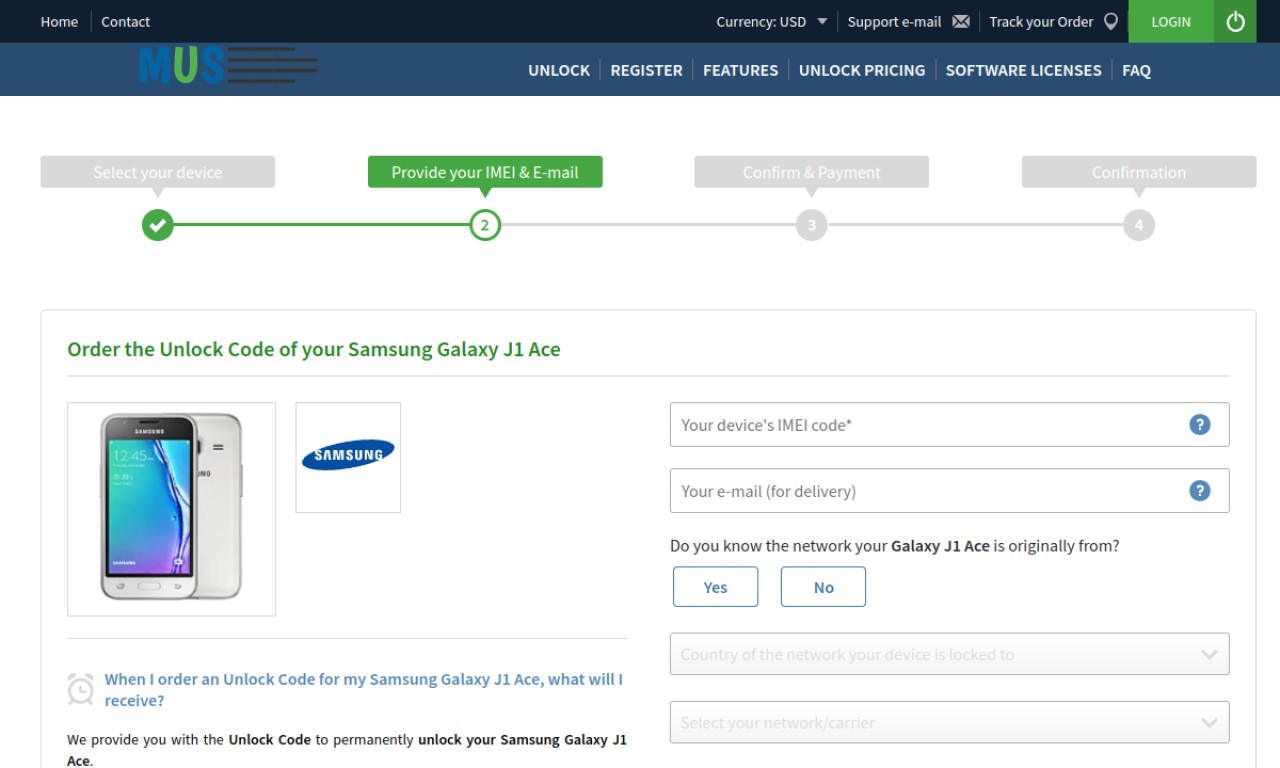The width and height of the screenshot is (1280, 768).
Task: Choose Yes for knowing the original network
Action: pyautogui.click(x=715, y=587)
